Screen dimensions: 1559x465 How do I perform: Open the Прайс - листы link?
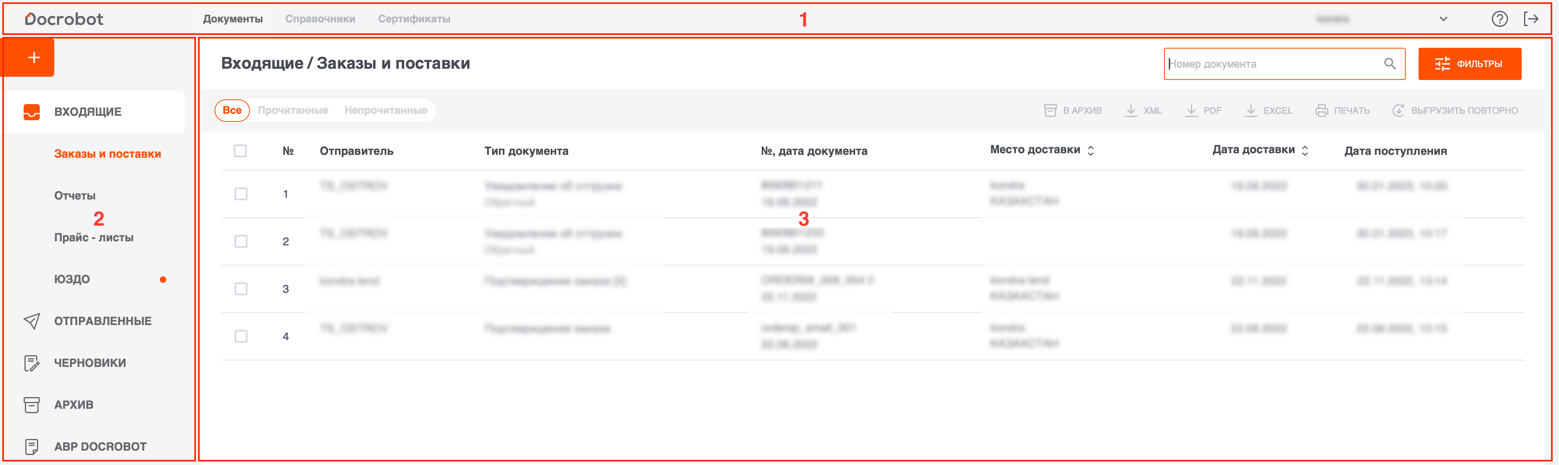94,238
